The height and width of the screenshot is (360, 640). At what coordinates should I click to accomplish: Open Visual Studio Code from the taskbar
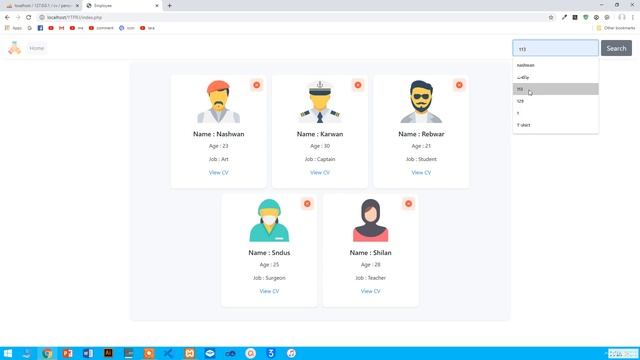tap(169, 353)
